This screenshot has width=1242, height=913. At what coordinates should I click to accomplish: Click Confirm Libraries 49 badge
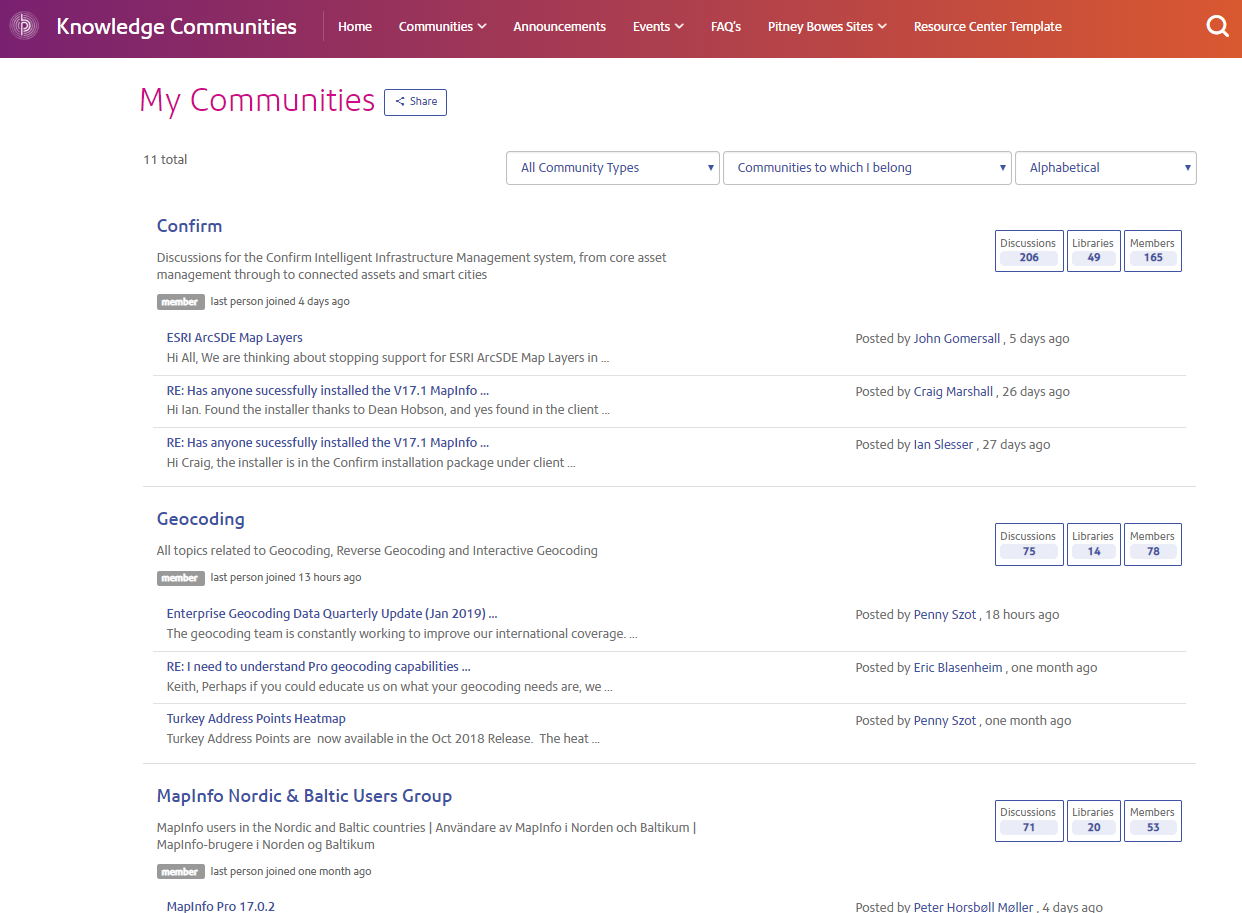pos(1093,251)
